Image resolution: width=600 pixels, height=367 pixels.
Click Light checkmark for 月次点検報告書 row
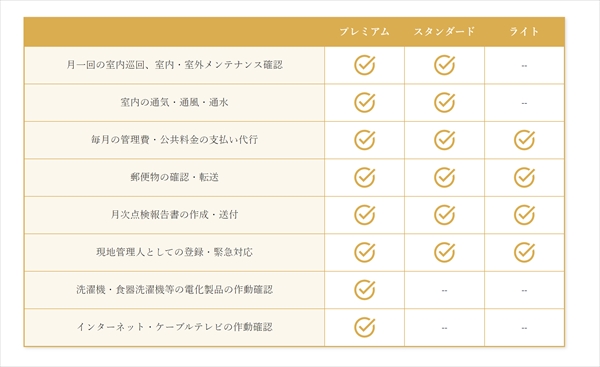(x=524, y=215)
